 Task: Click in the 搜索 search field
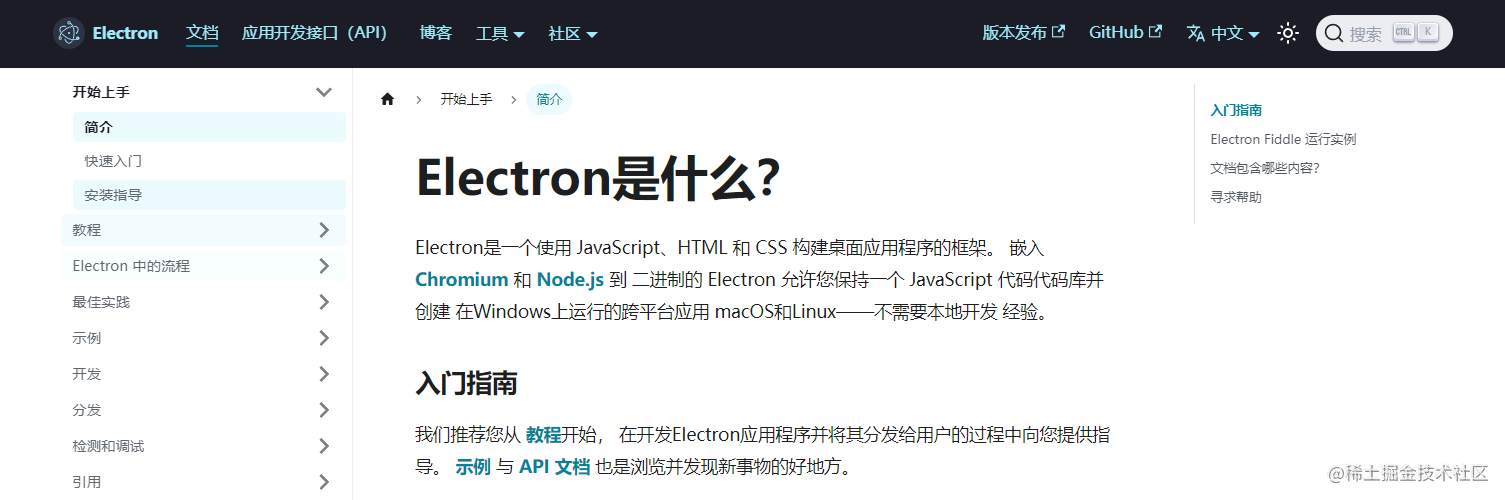point(1384,33)
